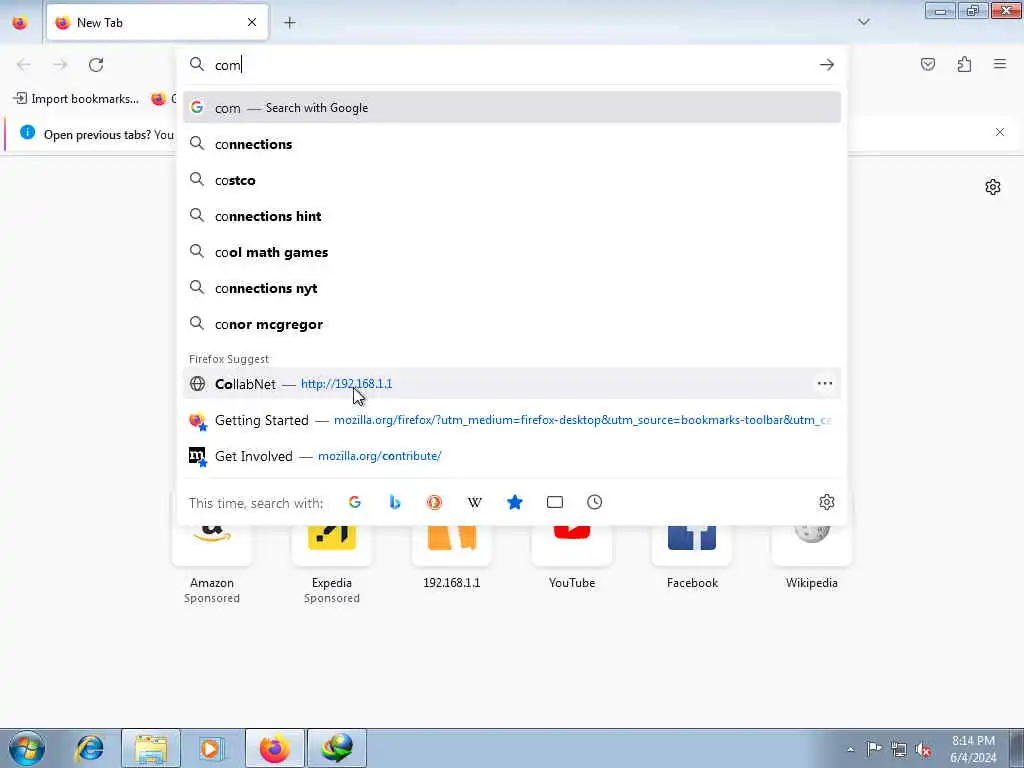Select 'connections nyt' suggestion
The width and height of the screenshot is (1024, 768).
pos(512,288)
